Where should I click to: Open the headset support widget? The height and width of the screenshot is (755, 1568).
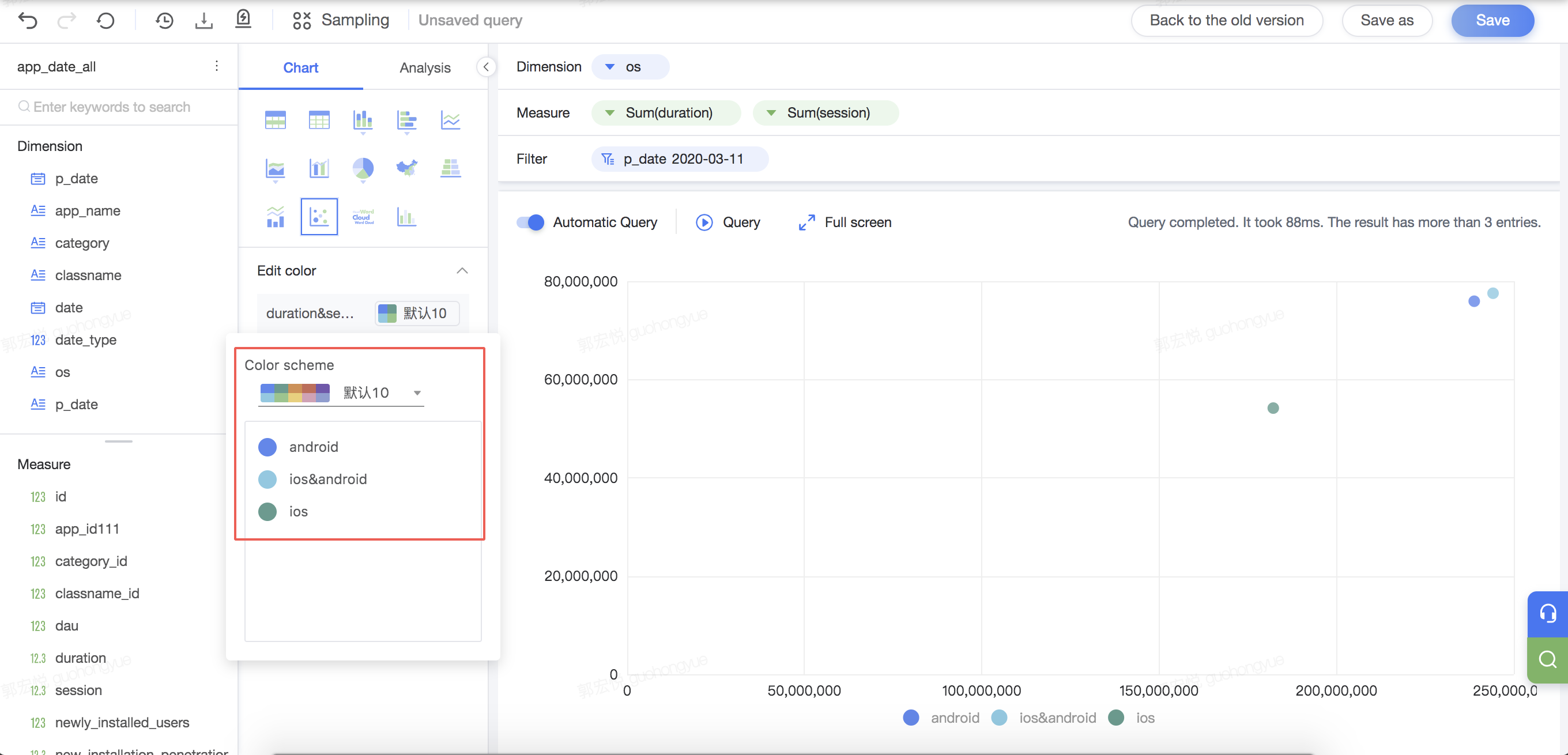click(x=1547, y=613)
